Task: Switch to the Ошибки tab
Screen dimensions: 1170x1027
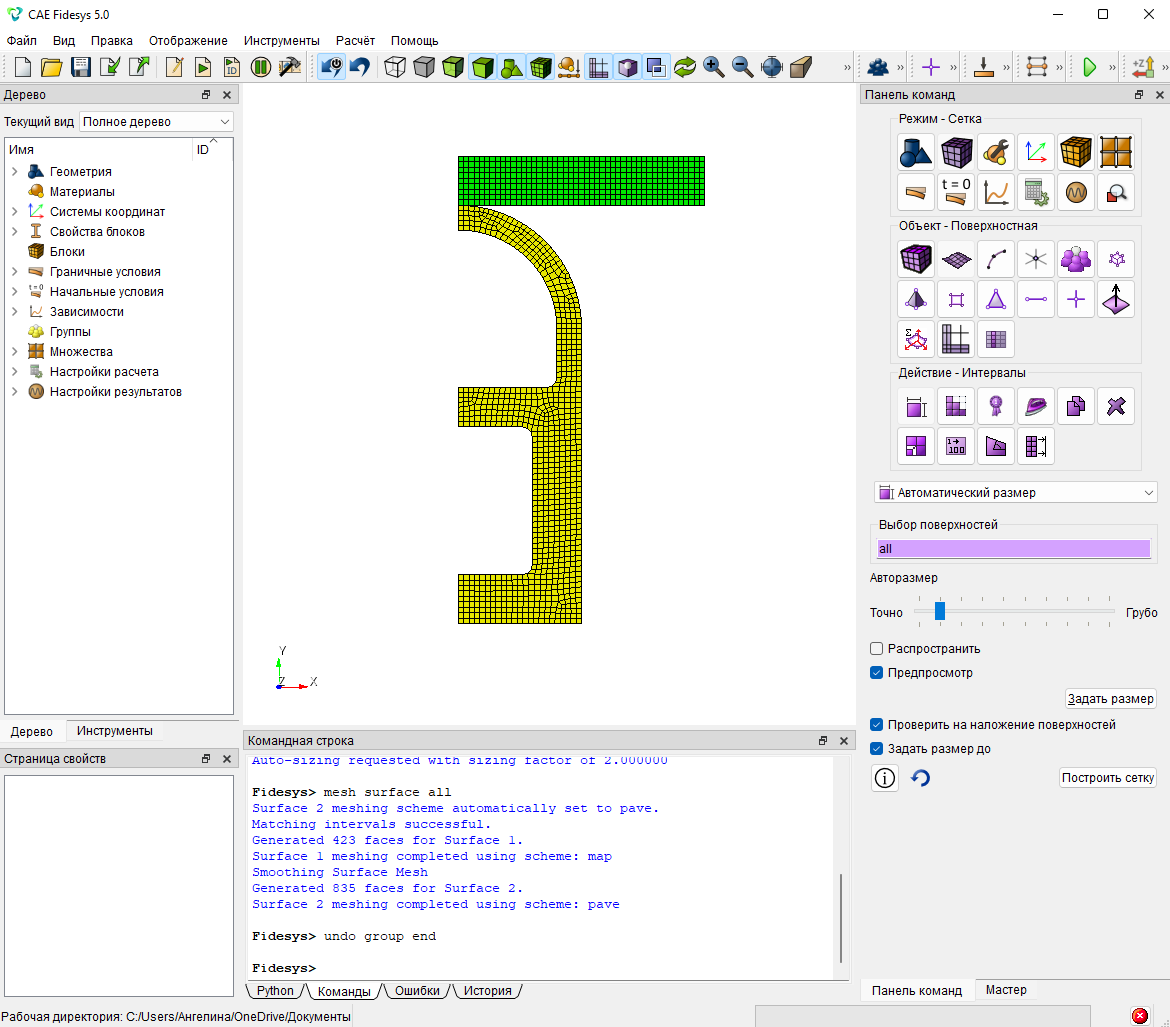Action: (417, 990)
